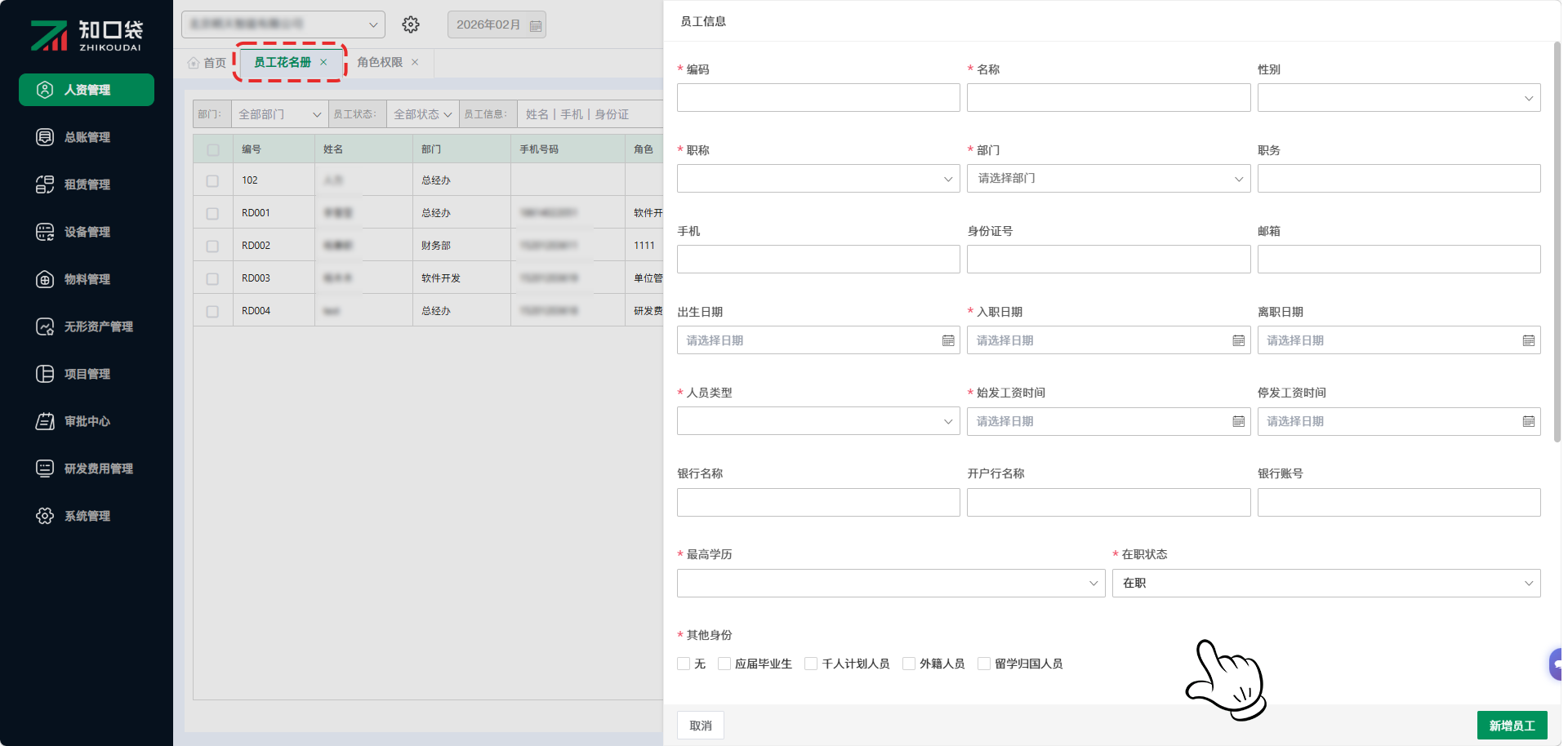The width and height of the screenshot is (1568, 746).
Task: Open 无形资产管理 in the sidebar
Action: [x=87, y=326]
